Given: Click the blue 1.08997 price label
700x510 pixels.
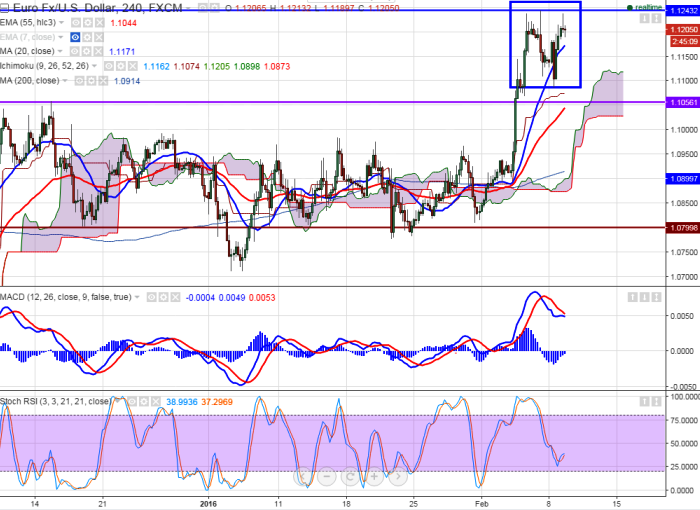Looking at the screenshot, I should 683,179.
